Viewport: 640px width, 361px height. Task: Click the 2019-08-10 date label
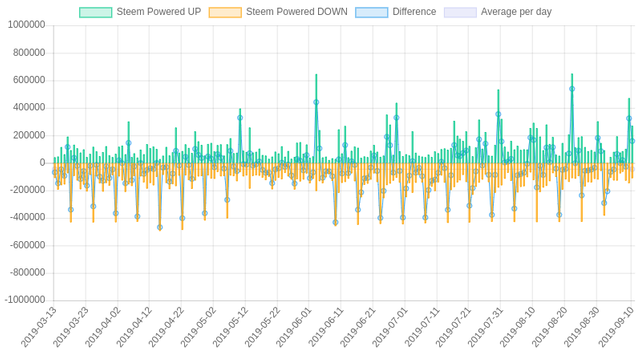coord(517,327)
